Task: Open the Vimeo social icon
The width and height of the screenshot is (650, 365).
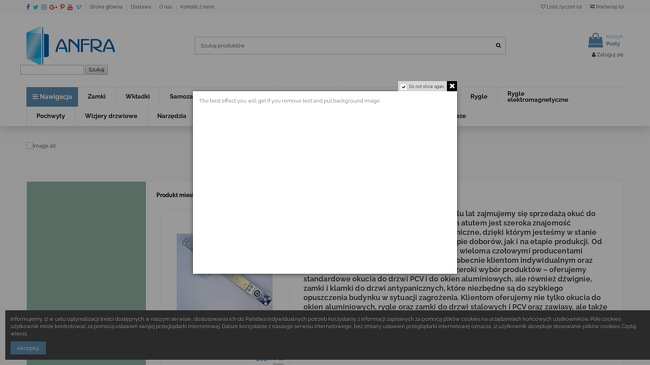Action: [79, 7]
